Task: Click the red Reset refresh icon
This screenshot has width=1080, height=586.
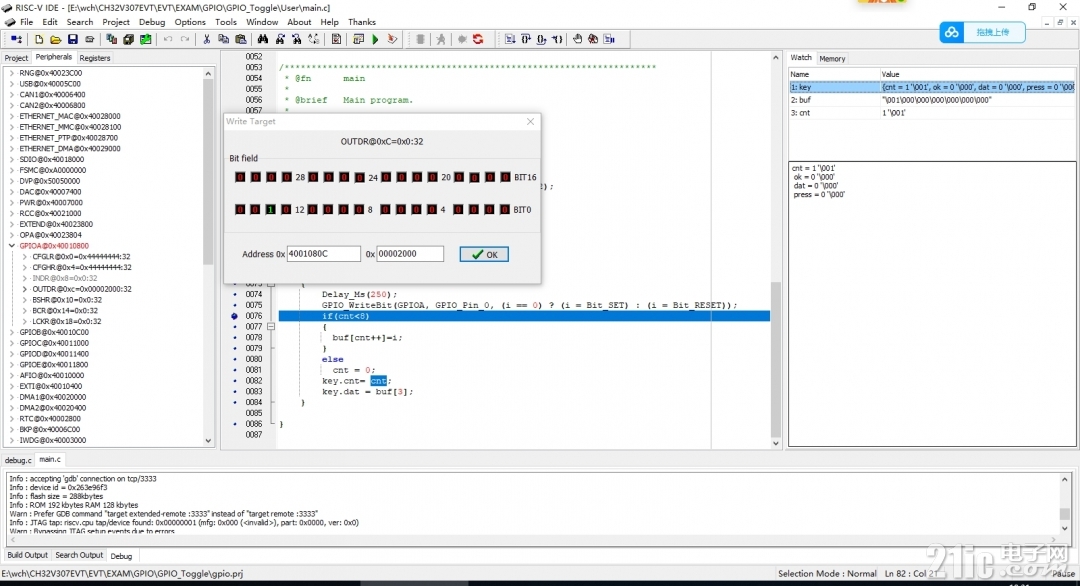Action: [478, 39]
